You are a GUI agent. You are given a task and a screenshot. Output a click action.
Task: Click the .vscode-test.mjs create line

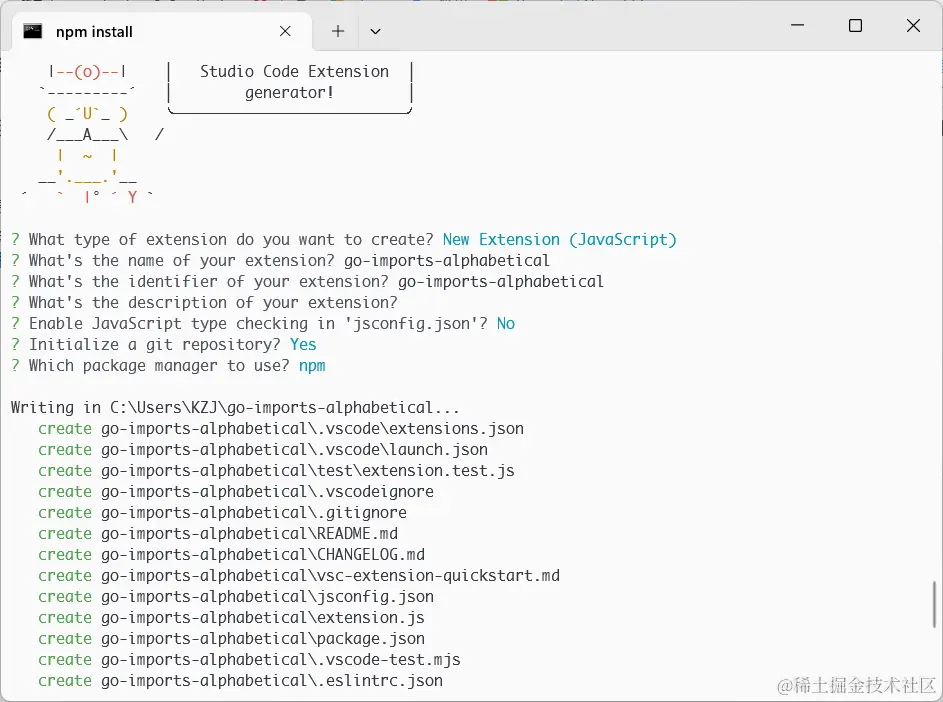click(250, 660)
